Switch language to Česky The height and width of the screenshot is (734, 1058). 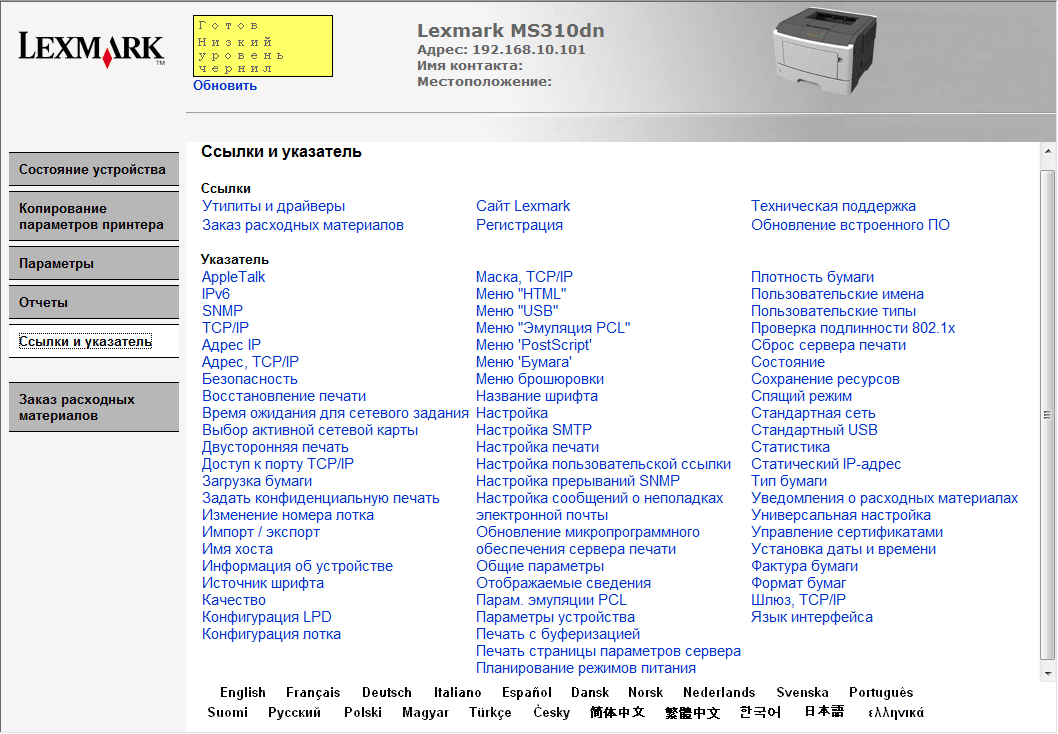[551, 712]
